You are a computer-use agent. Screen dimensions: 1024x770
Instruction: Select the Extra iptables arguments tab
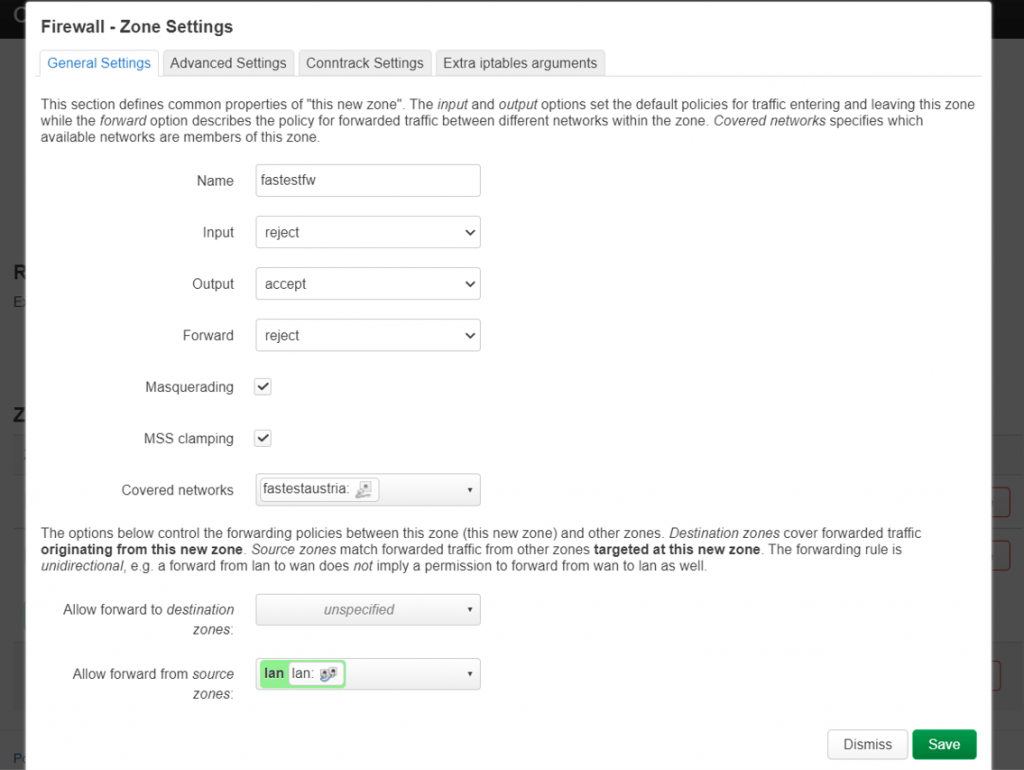(520, 62)
